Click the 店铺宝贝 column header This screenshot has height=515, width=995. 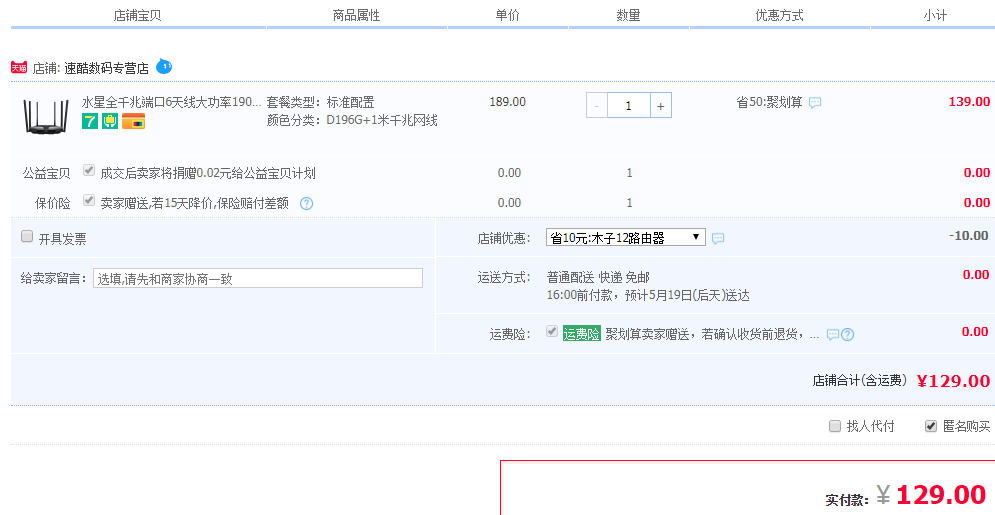[x=138, y=15]
